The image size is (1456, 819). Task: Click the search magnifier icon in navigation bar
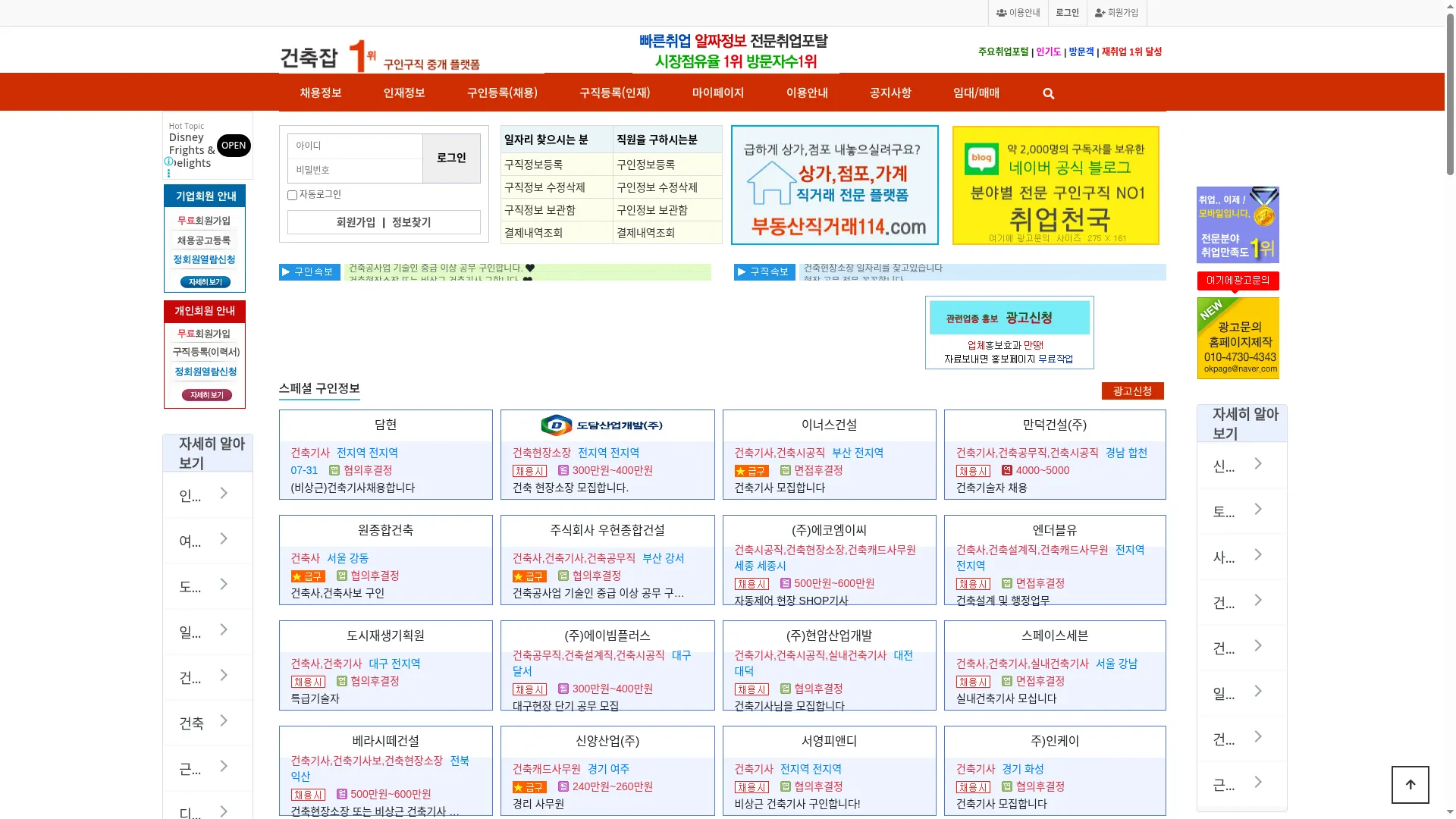(x=1049, y=93)
